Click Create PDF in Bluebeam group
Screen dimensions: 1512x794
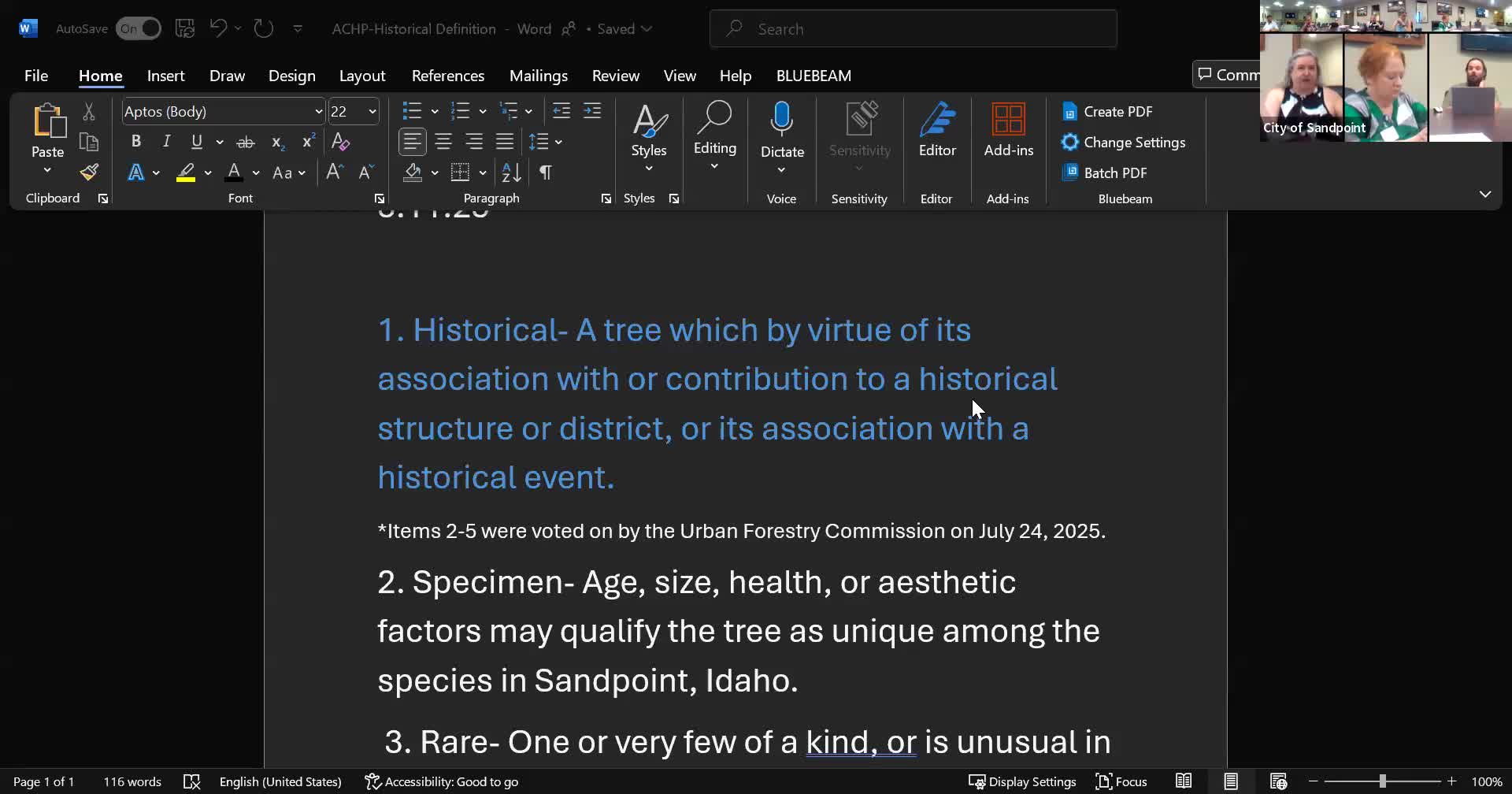[x=1107, y=112]
